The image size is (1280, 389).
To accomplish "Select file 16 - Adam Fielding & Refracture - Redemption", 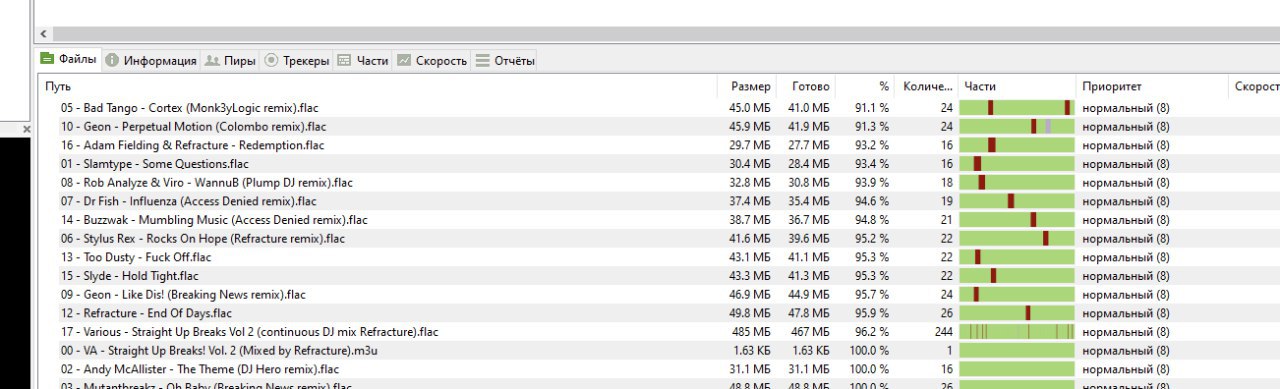I will (192, 145).
